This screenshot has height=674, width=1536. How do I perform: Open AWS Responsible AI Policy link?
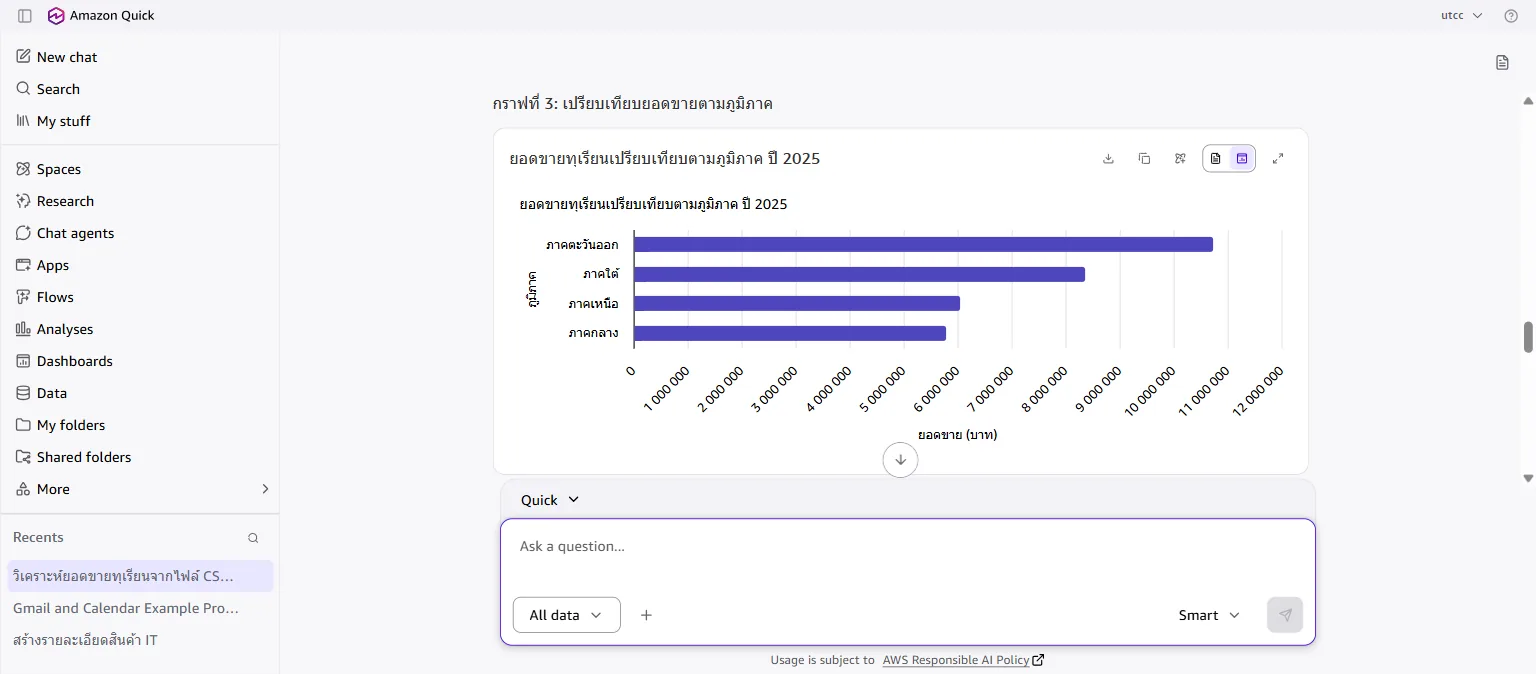point(963,660)
